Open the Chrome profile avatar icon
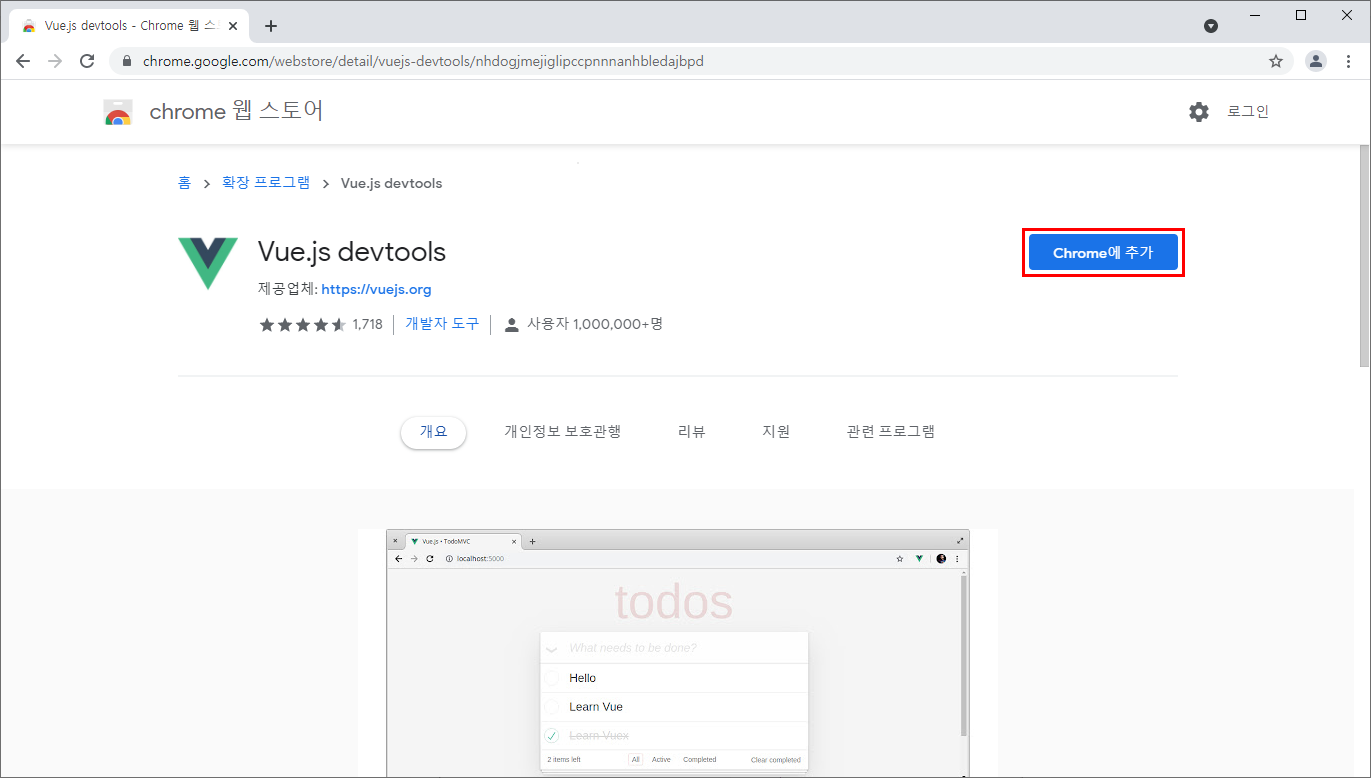The image size is (1371, 778). pyautogui.click(x=1316, y=61)
